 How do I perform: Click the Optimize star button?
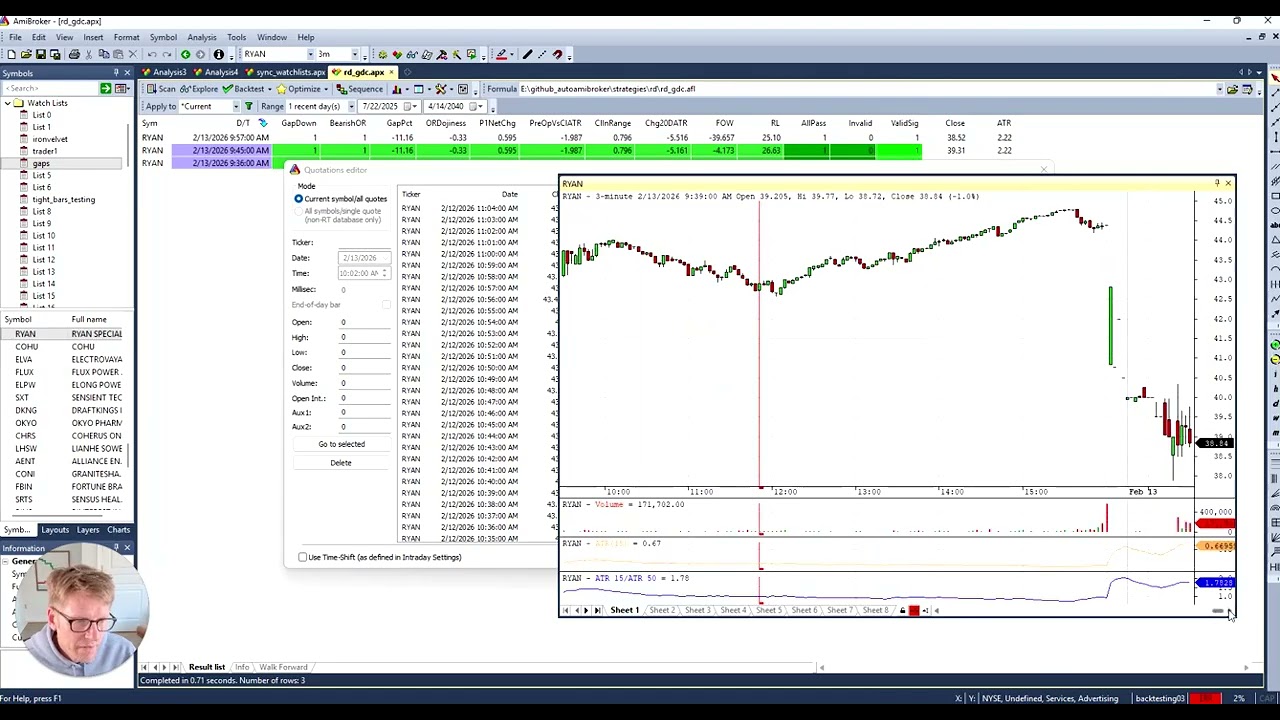[298, 89]
